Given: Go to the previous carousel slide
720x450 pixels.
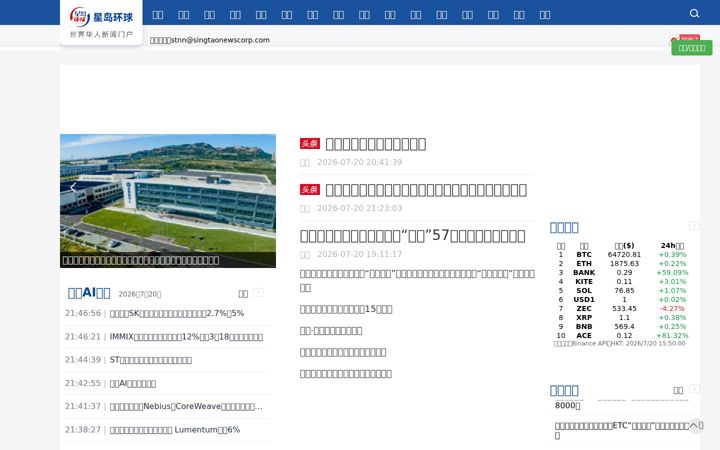Looking at the screenshot, I should point(73,187).
